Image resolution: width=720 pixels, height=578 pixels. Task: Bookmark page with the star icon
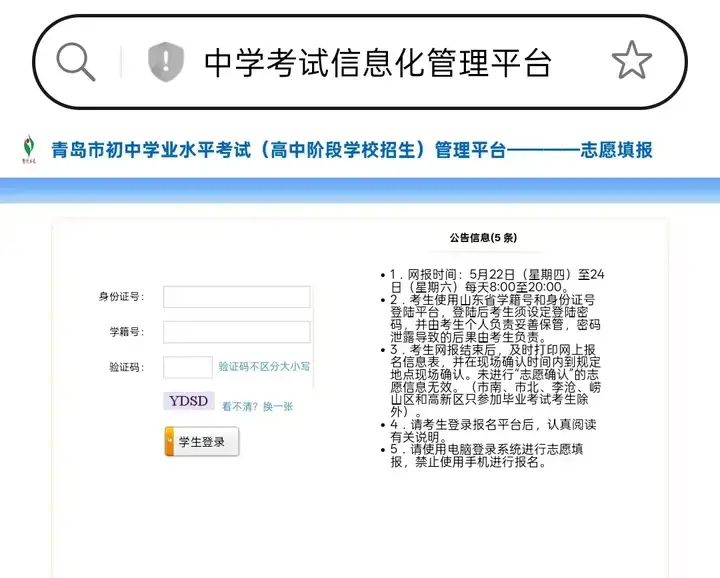[x=632, y=60]
